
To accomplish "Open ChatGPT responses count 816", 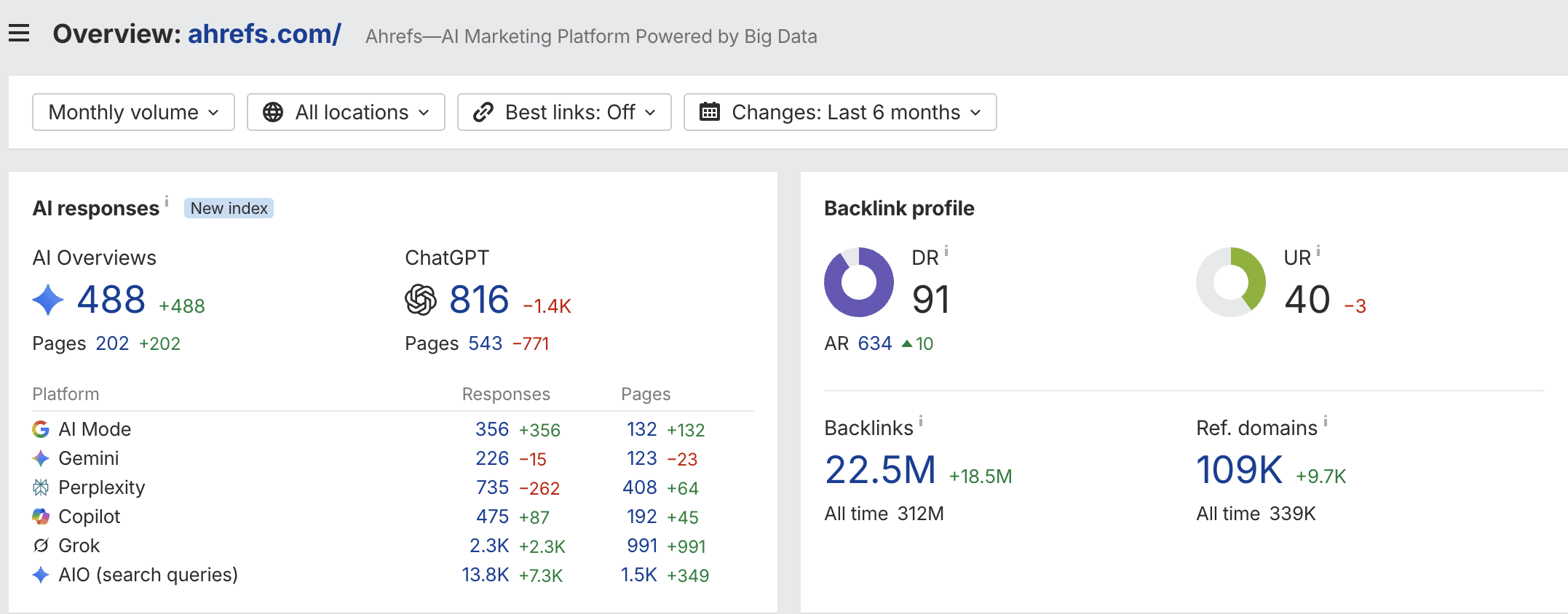I will 479,300.
